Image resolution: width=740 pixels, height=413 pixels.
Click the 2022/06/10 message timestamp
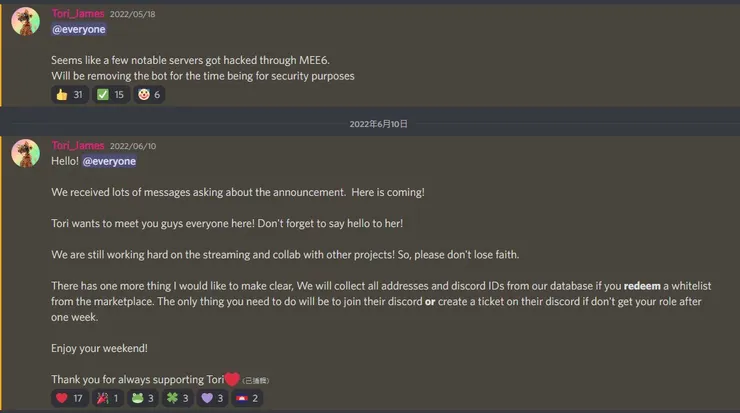coord(133,146)
